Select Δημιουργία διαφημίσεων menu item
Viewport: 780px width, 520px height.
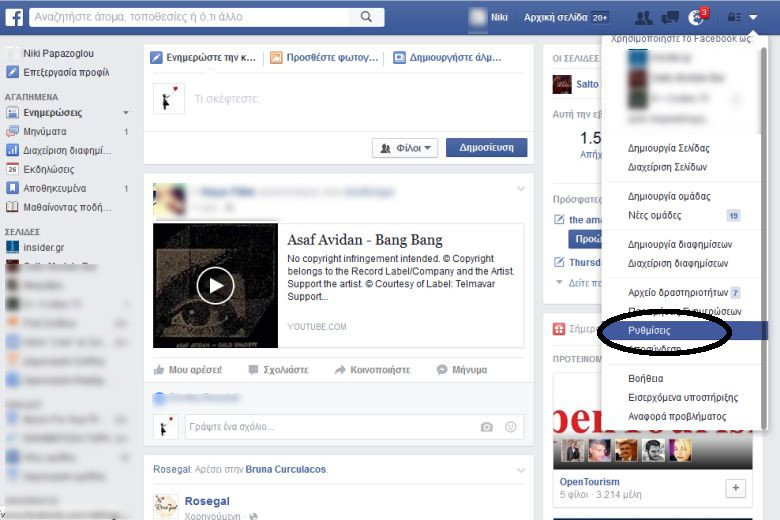click(680, 244)
